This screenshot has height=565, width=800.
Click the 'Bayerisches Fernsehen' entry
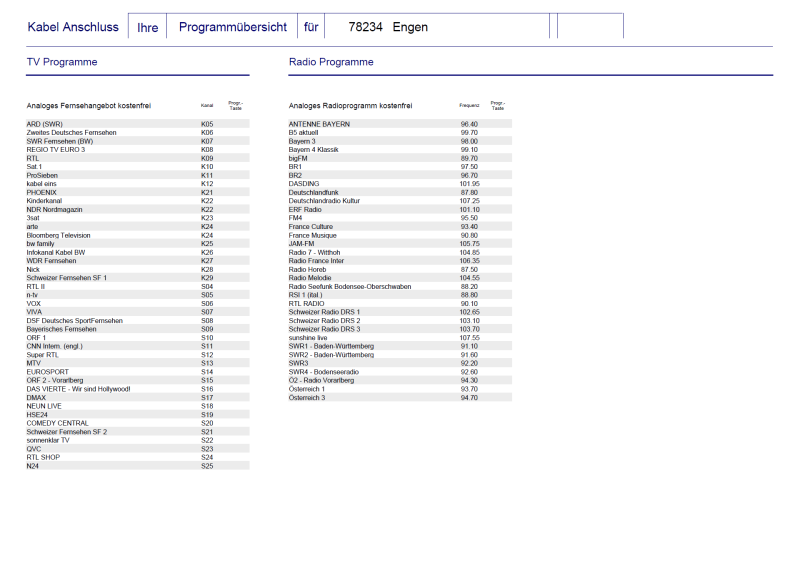click(x=61, y=329)
